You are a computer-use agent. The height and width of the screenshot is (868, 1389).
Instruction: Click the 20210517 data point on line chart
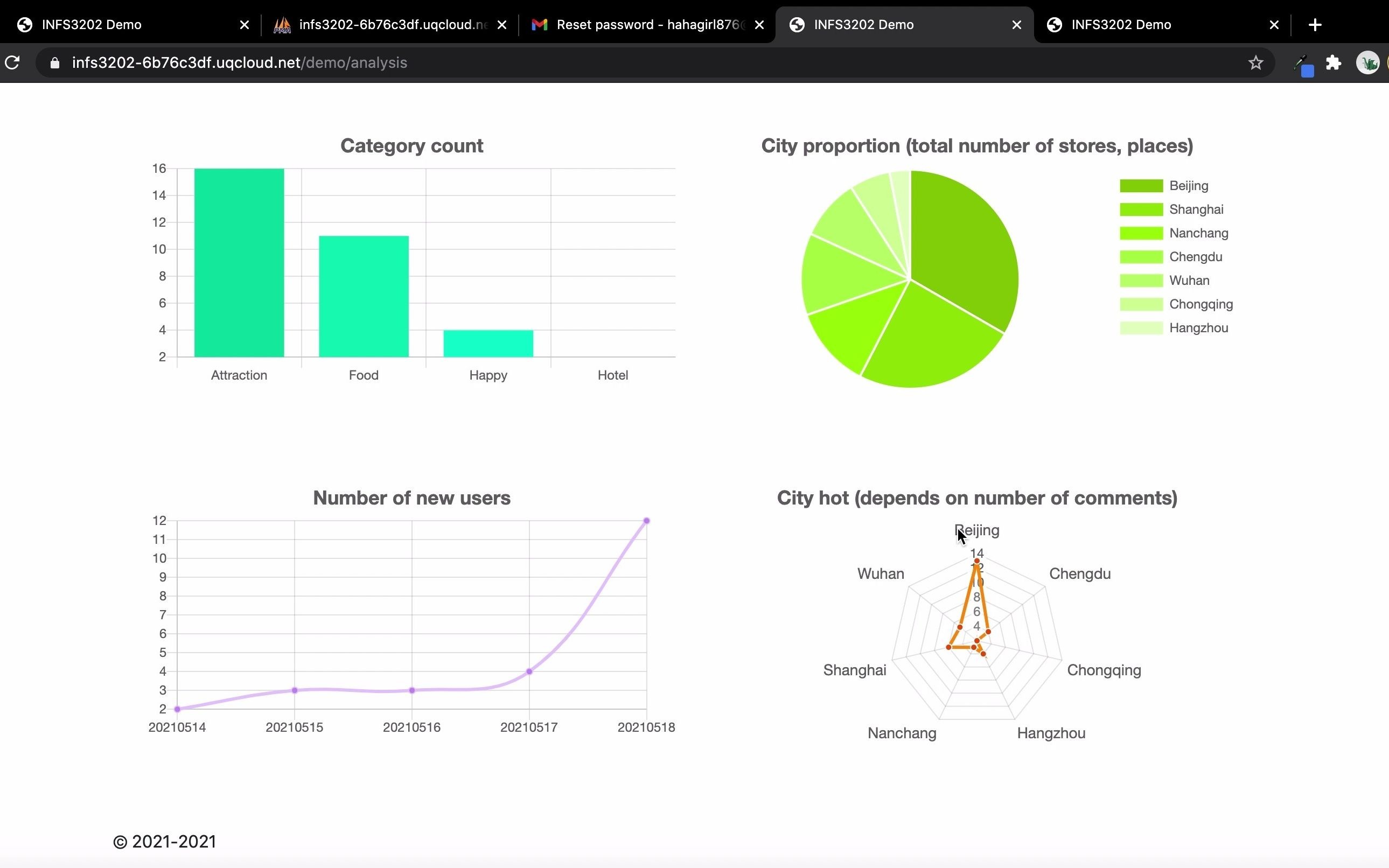point(529,671)
